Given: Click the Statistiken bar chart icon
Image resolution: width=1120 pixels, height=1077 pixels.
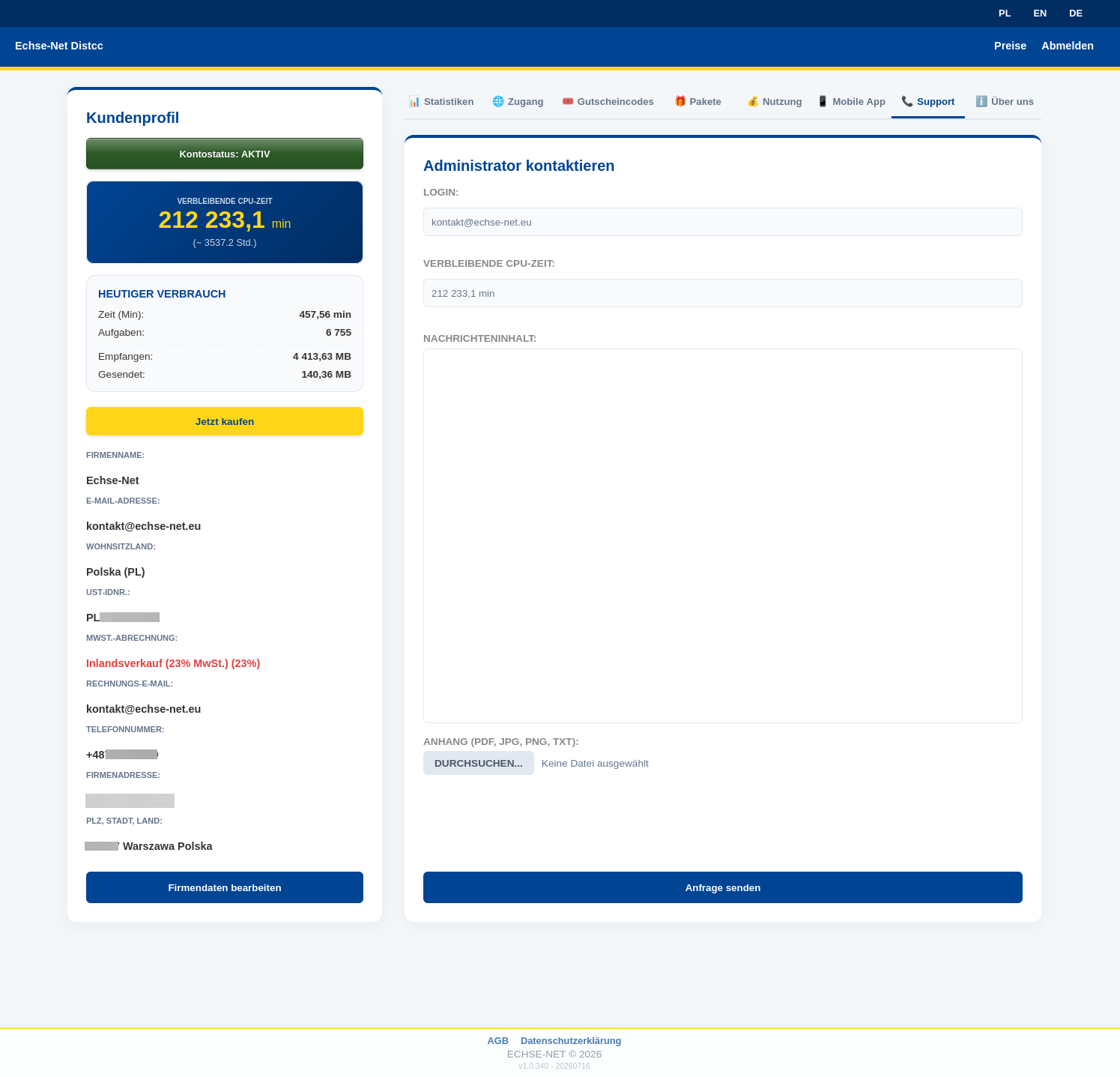Looking at the screenshot, I should [414, 101].
